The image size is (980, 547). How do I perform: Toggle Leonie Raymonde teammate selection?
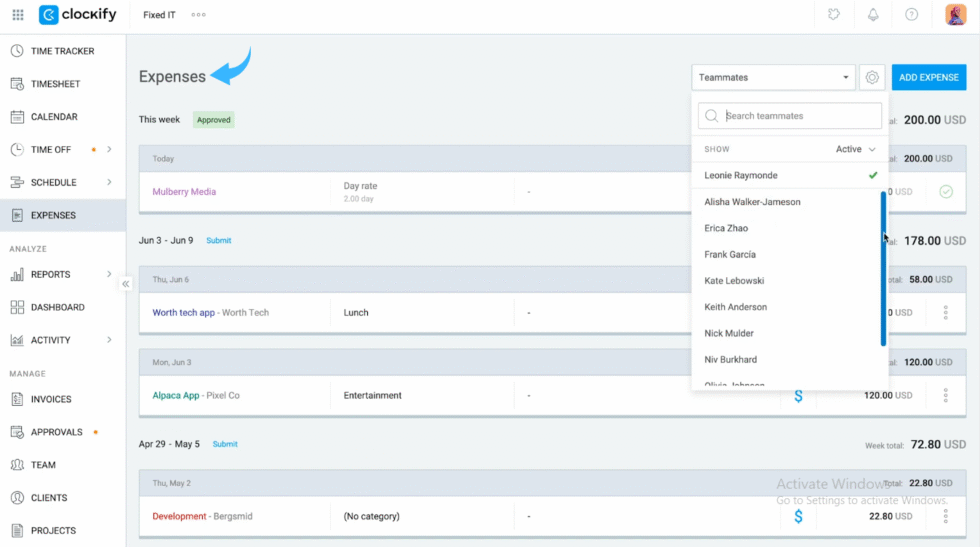tap(790, 176)
